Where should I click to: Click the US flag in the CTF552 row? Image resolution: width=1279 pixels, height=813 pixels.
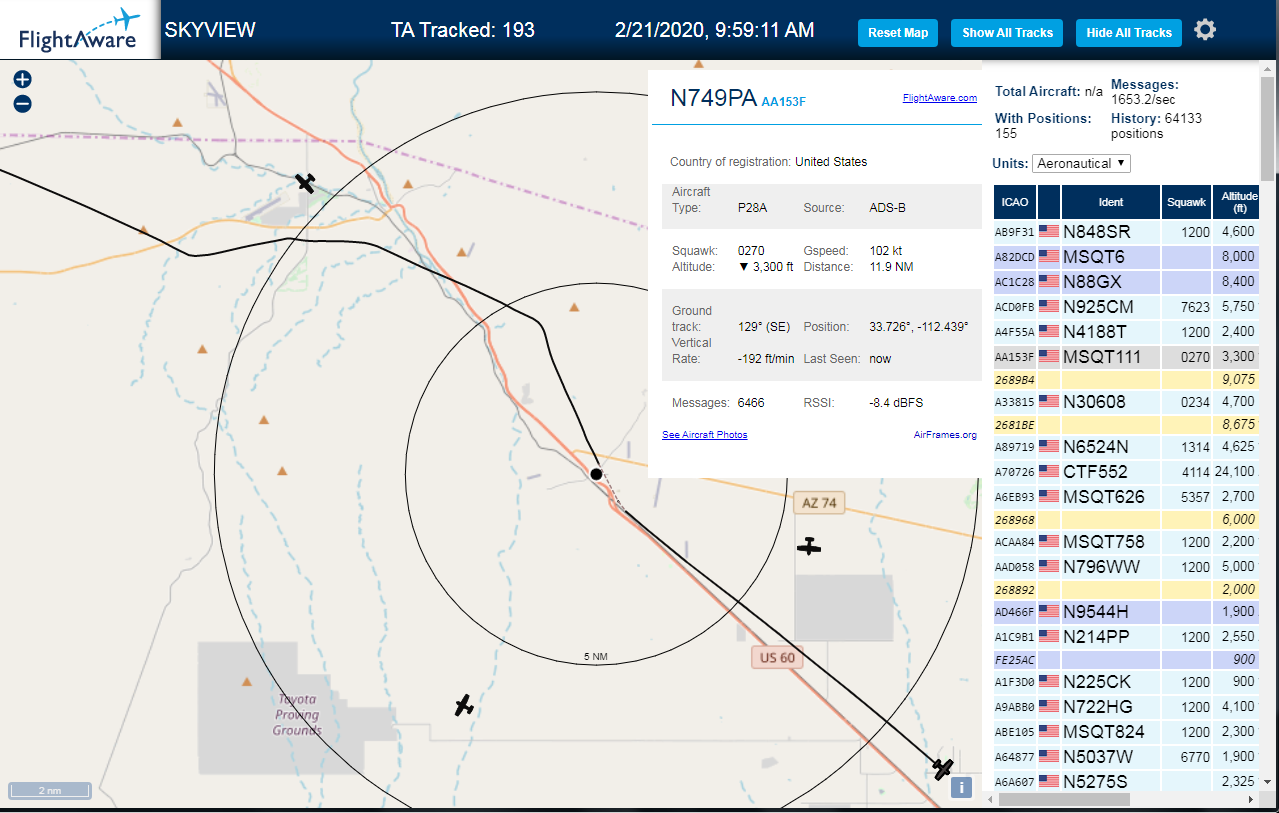[1049, 471]
